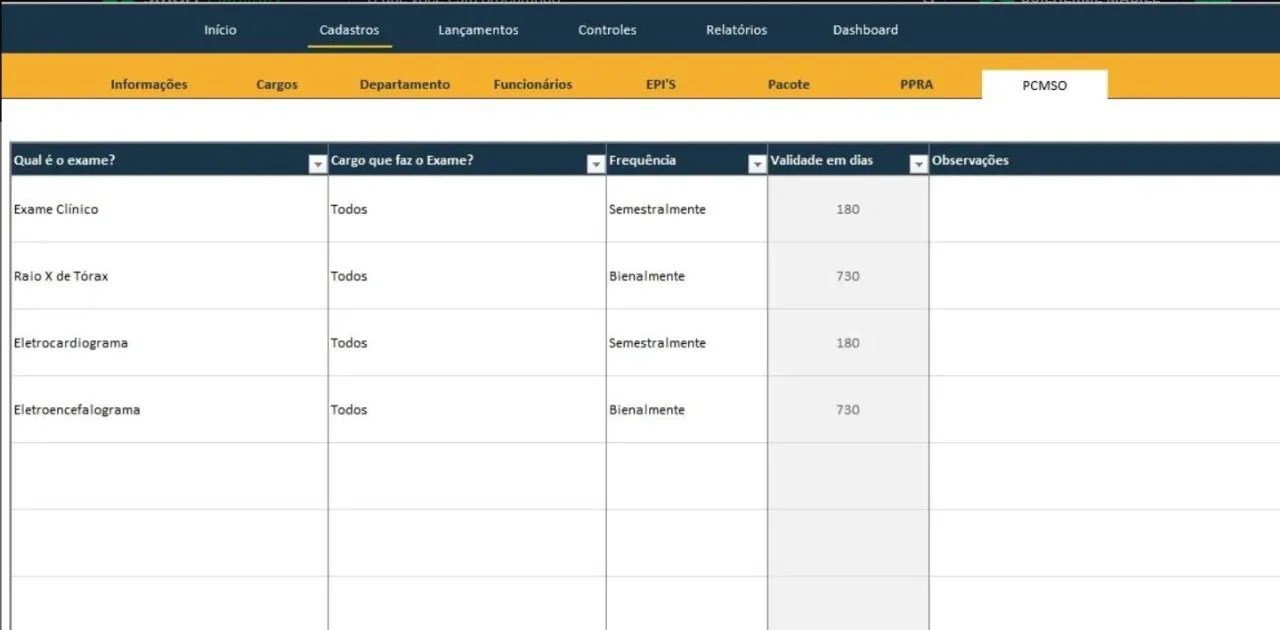This screenshot has width=1280, height=630.
Task: Switch to the Informações tab
Action: pyautogui.click(x=149, y=85)
